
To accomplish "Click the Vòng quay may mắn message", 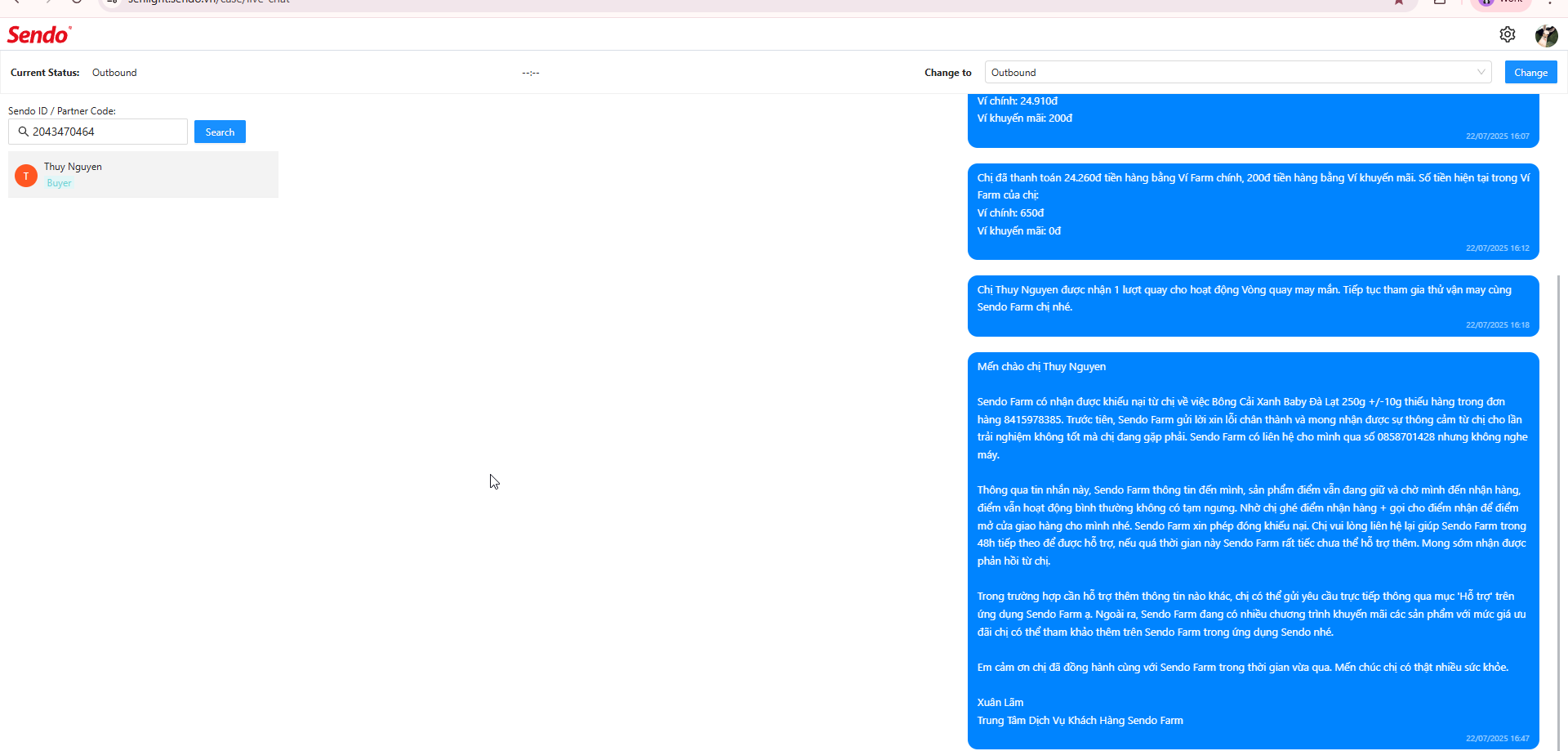I will pyautogui.click(x=1254, y=306).
